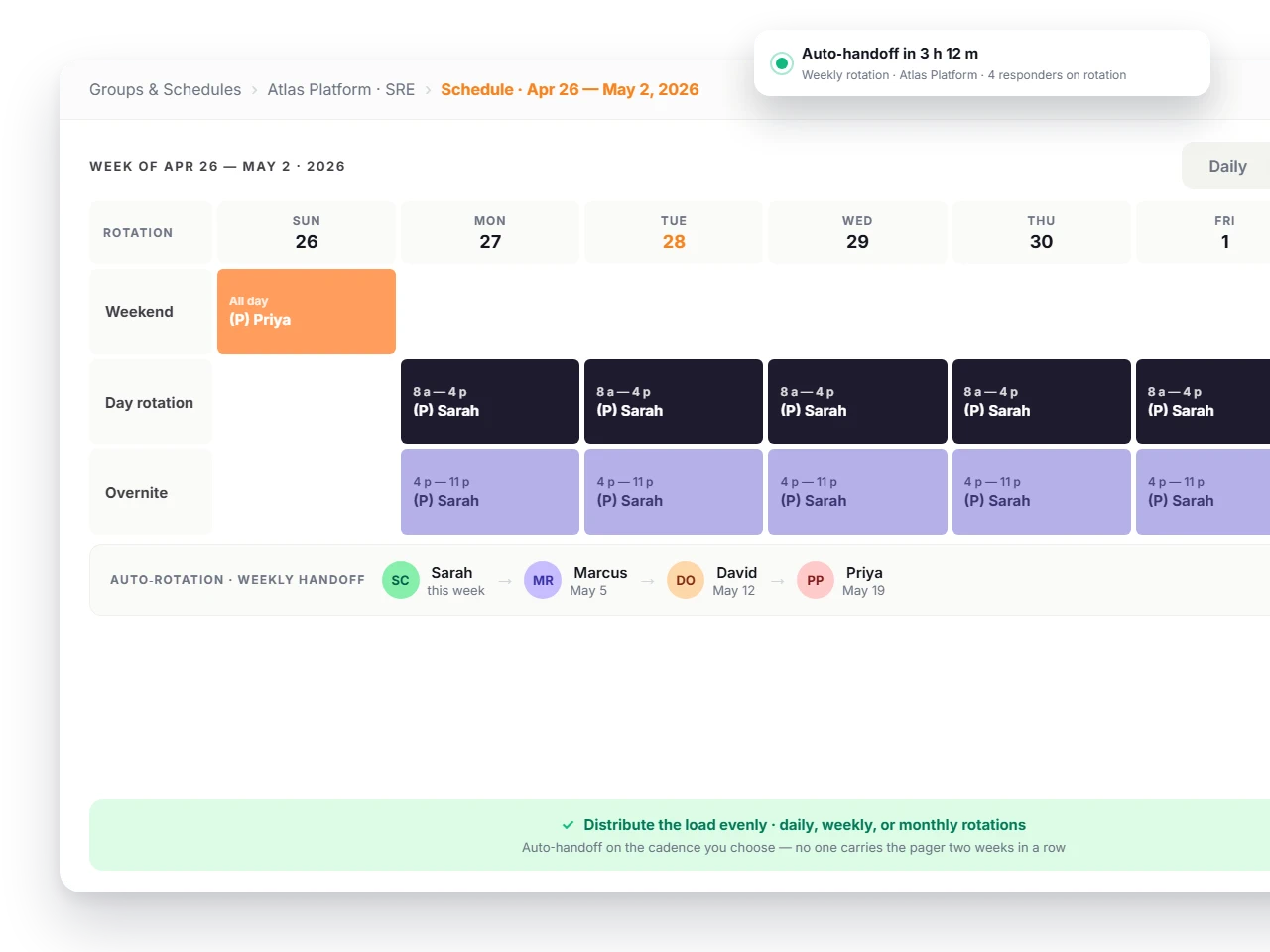This screenshot has width=1270, height=952.
Task: Open Sarah's 4p–11p shift on Wednesday
Action: 857,492
